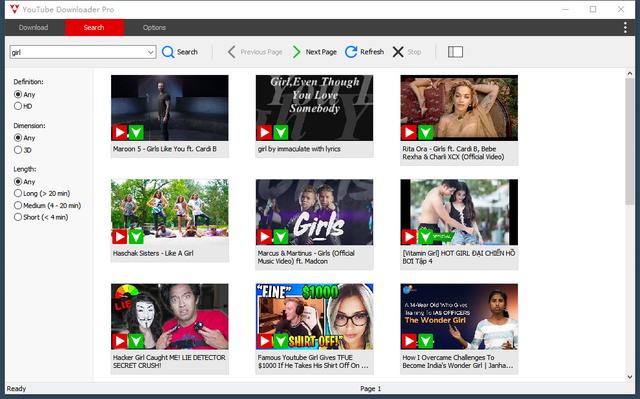
Task: Download Haschak Sisters Like A Girl video
Action: 136,237
